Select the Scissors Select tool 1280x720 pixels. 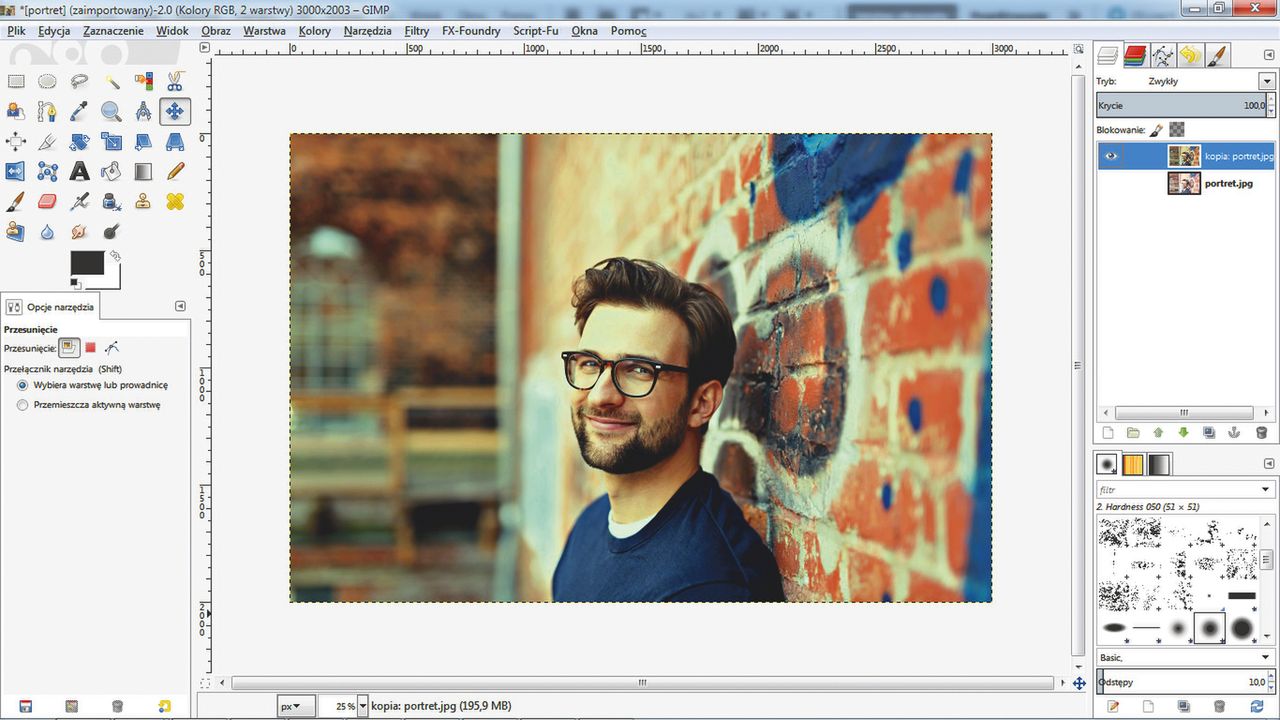pyautogui.click(x=175, y=82)
